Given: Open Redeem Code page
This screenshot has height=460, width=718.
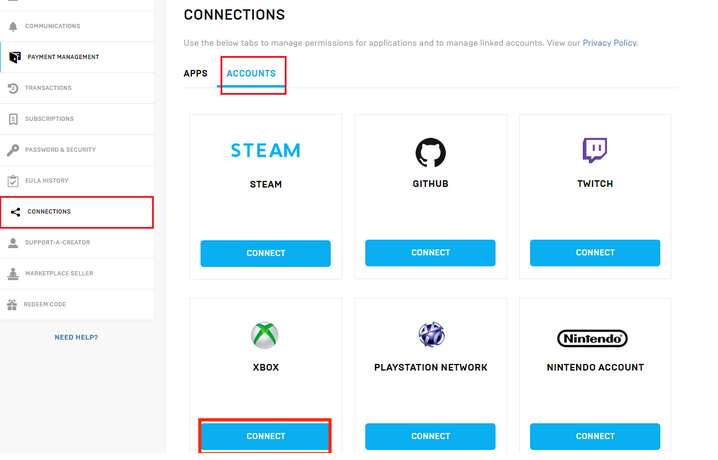Looking at the screenshot, I should (x=77, y=304).
